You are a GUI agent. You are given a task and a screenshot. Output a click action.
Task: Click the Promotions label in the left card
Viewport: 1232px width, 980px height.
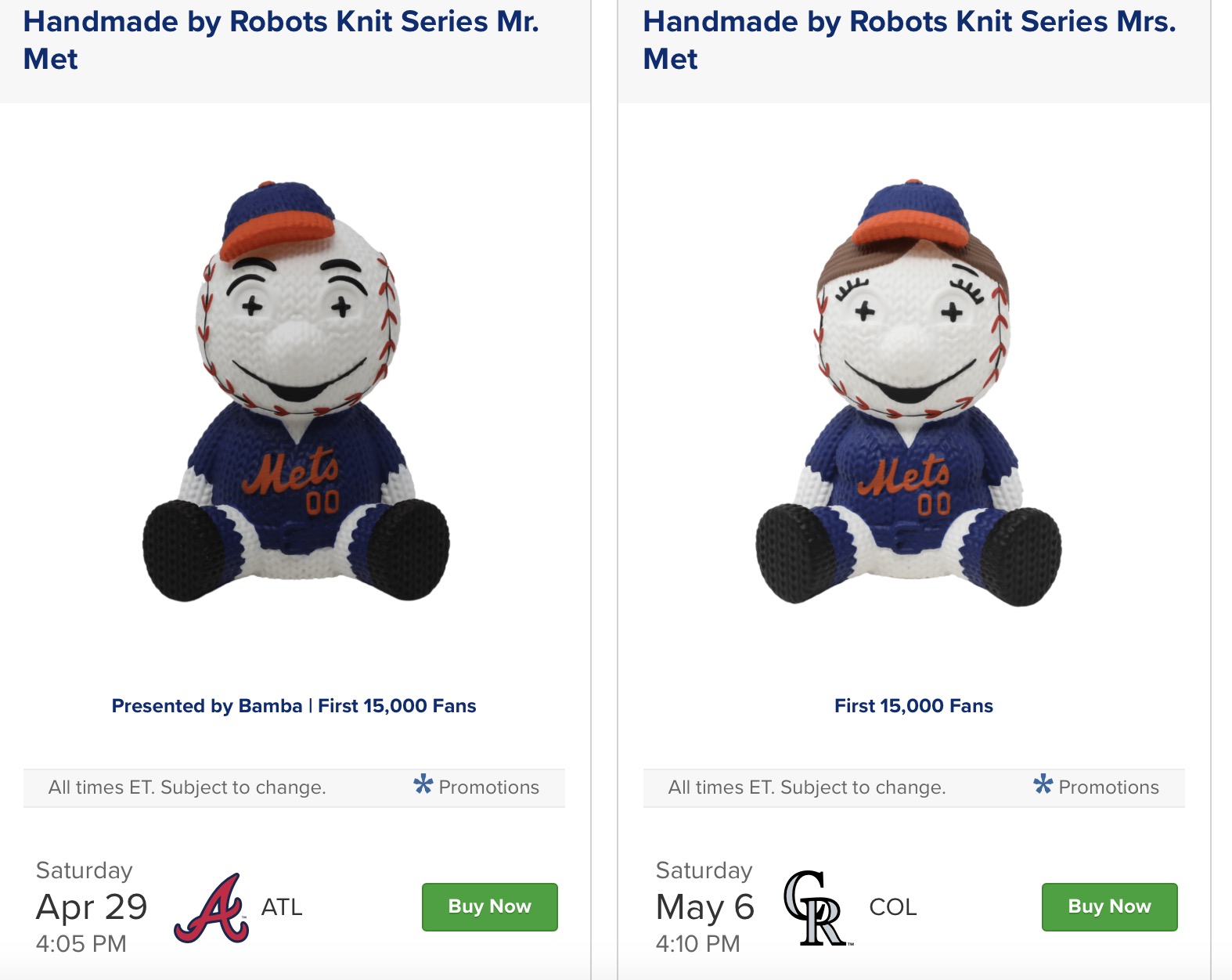point(489,787)
